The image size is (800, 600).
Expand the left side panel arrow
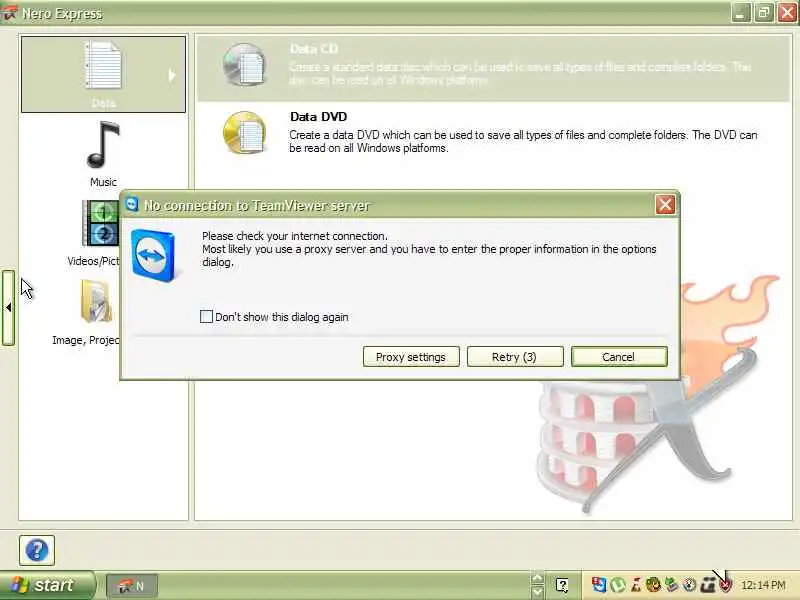tap(8, 308)
